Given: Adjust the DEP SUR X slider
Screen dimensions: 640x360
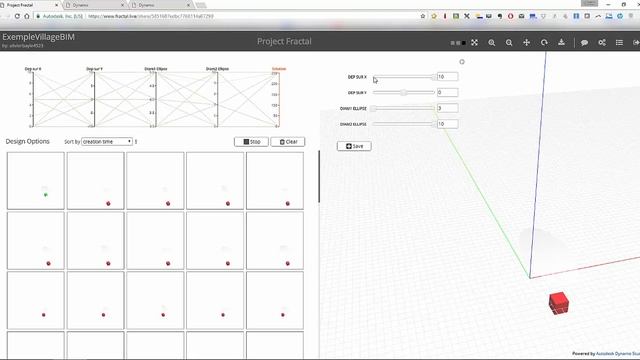Looking at the screenshot, I should pyautogui.click(x=404, y=77).
